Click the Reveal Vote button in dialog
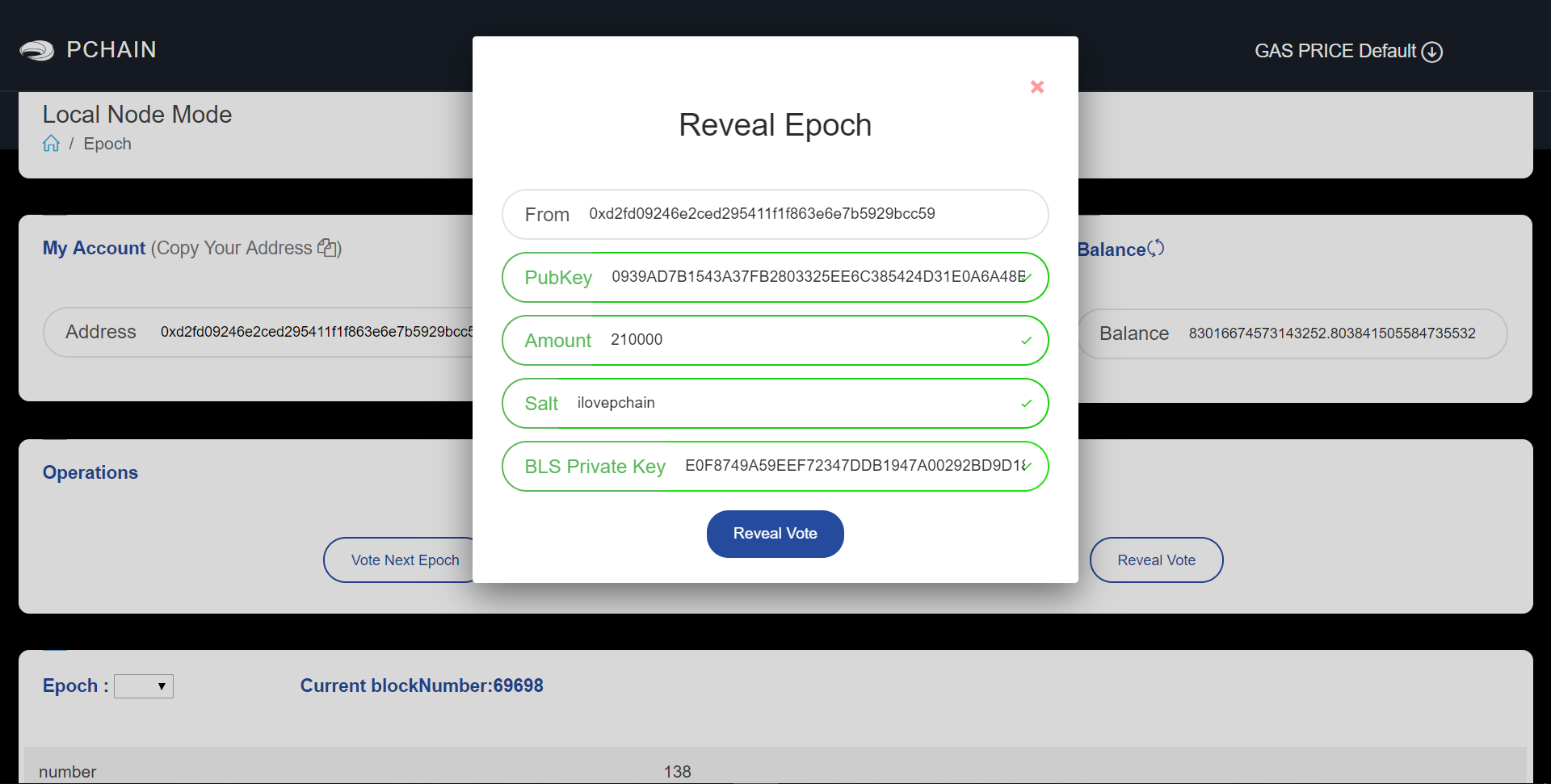The height and width of the screenshot is (784, 1551). [x=775, y=534]
